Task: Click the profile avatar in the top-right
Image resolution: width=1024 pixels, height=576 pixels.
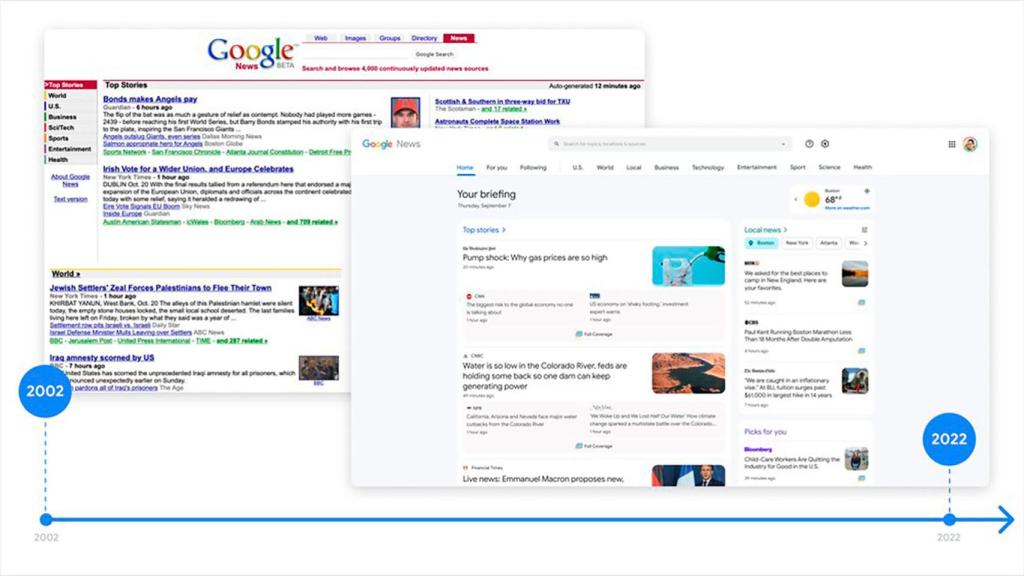Action: tap(969, 144)
